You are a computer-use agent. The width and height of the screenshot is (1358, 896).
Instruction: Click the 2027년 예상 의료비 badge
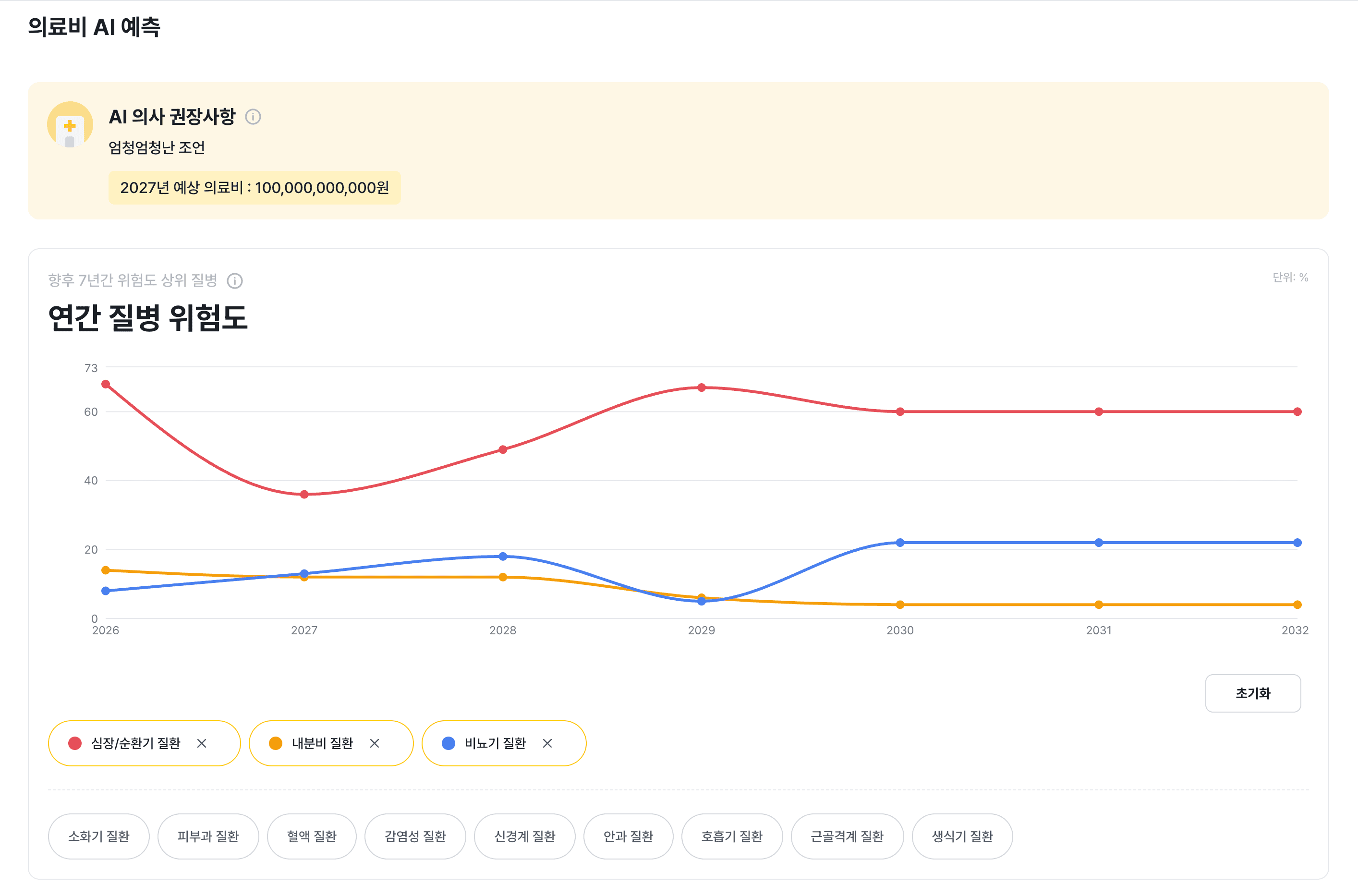pos(254,187)
